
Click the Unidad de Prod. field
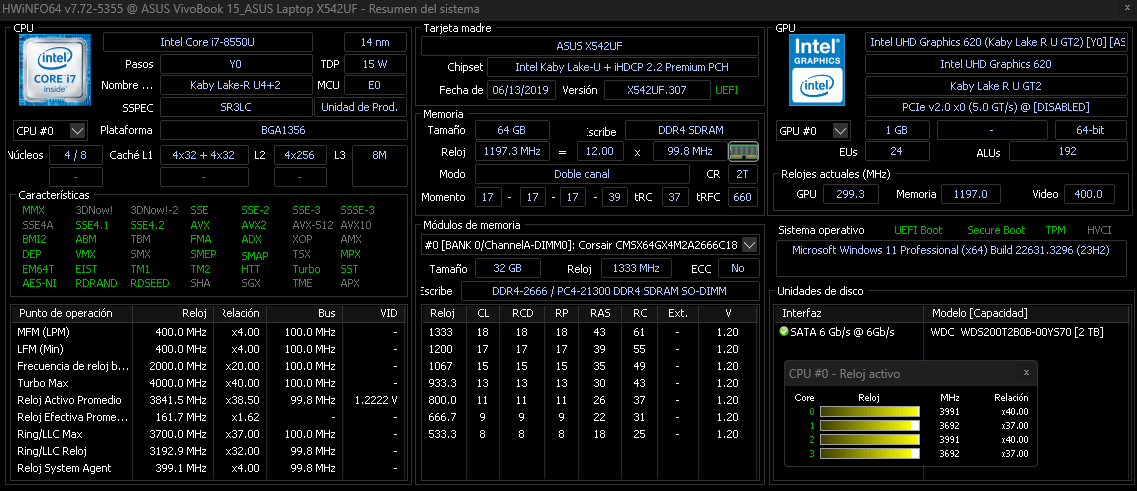point(360,107)
